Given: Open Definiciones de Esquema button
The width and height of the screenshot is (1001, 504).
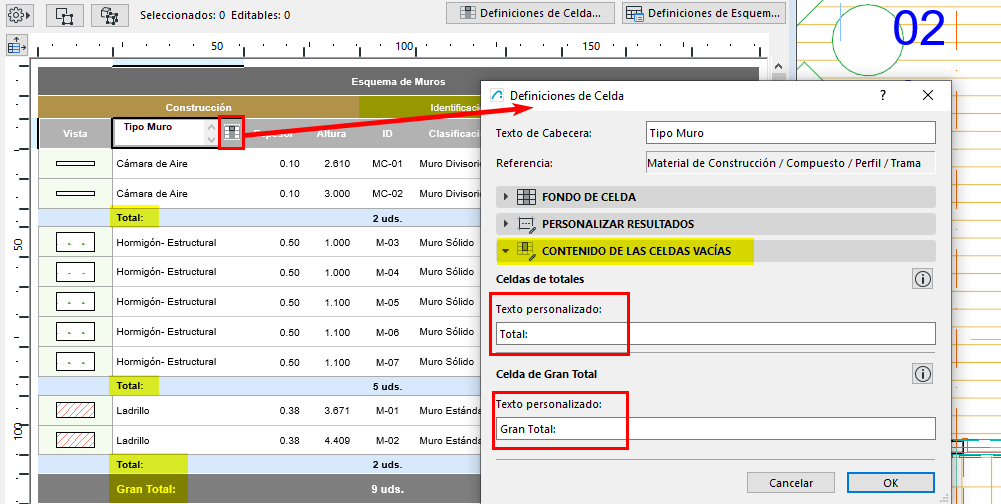Looking at the screenshot, I should click(704, 13).
